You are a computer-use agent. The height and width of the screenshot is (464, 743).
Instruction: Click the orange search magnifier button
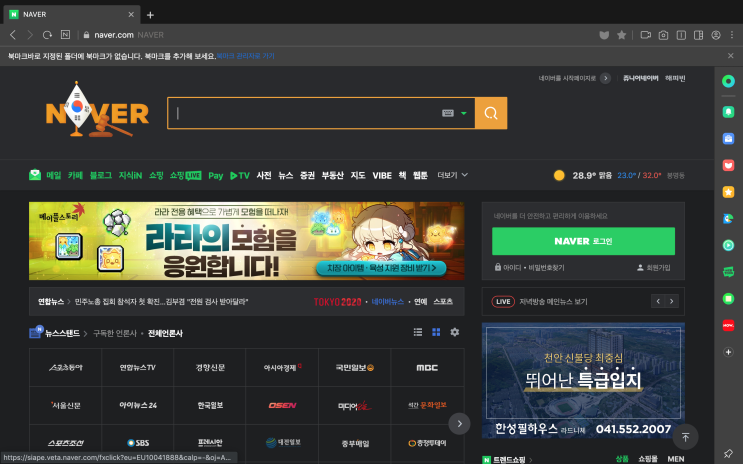coord(491,113)
